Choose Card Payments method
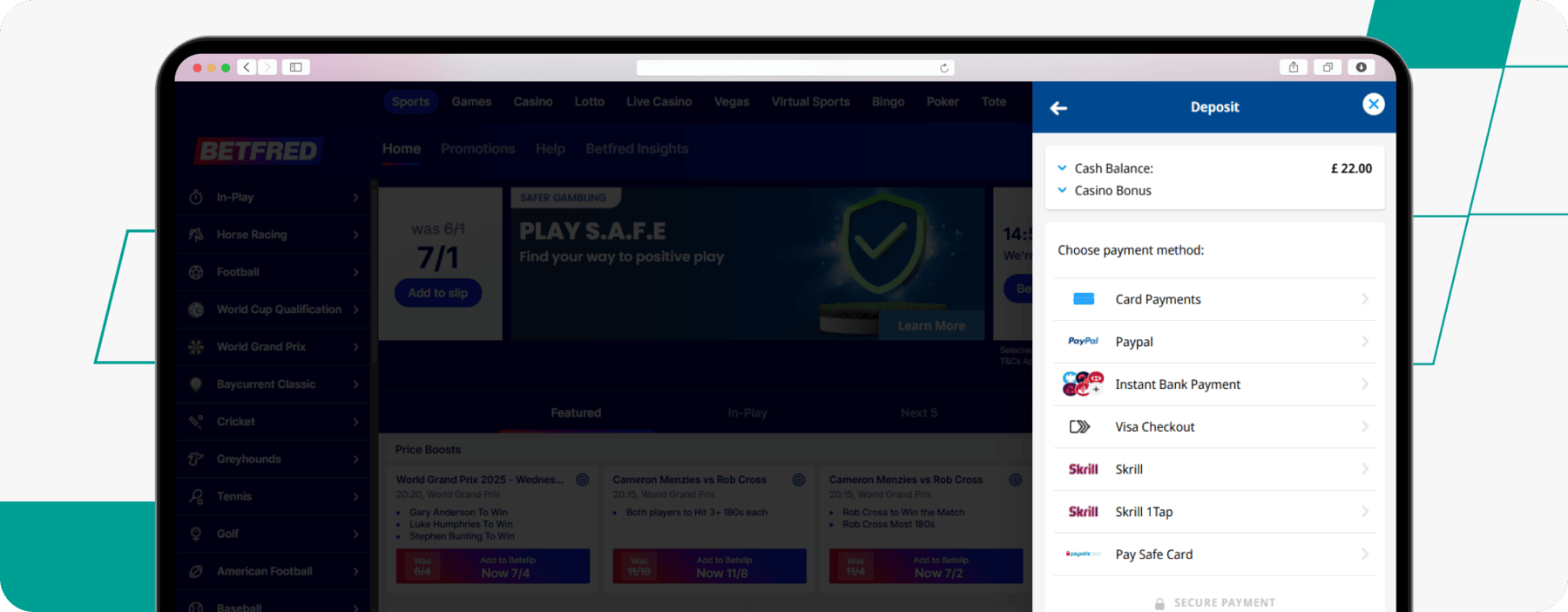 [1214, 299]
